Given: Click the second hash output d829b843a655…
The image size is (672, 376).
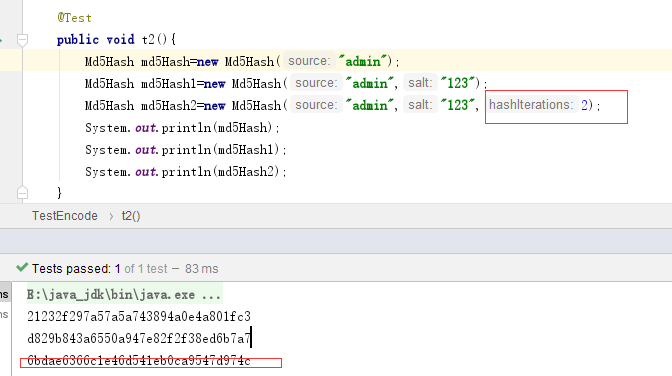Looking at the screenshot, I should click(139, 339).
